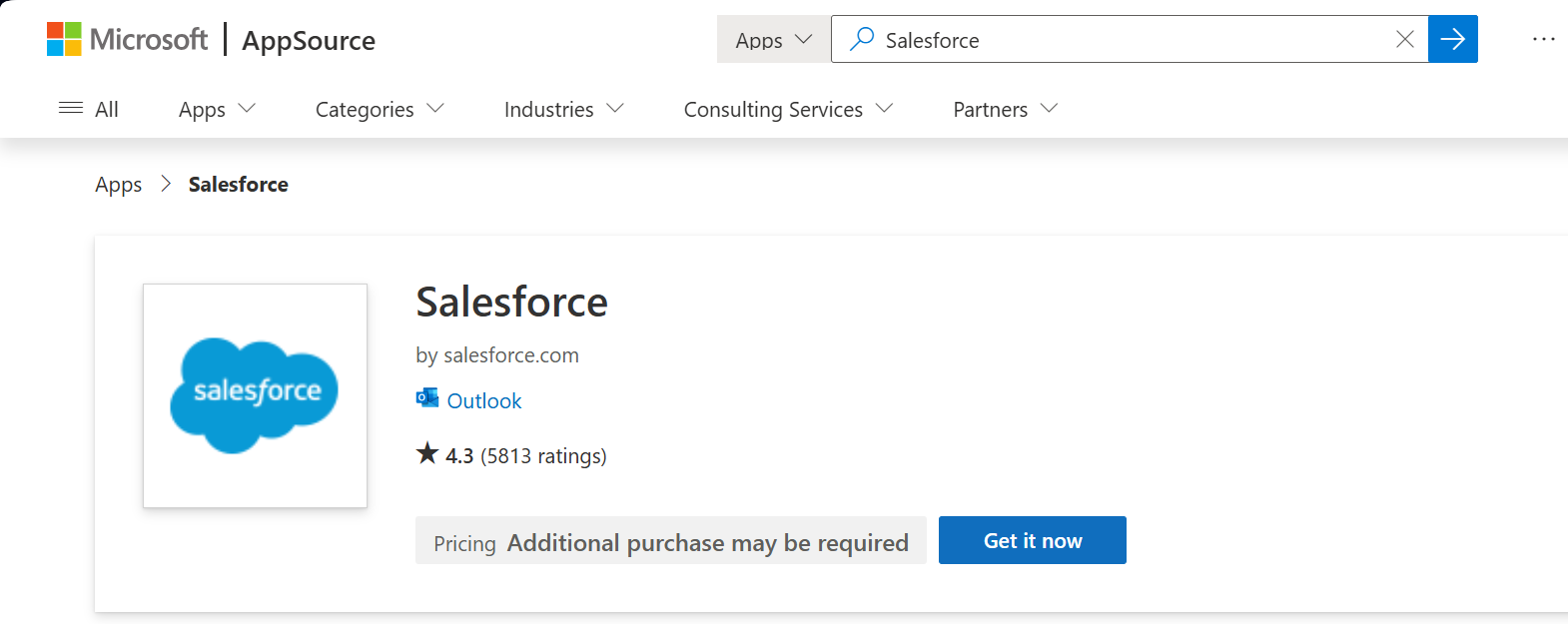
Task: Expand the Consulting Services menu
Action: coord(788,109)
